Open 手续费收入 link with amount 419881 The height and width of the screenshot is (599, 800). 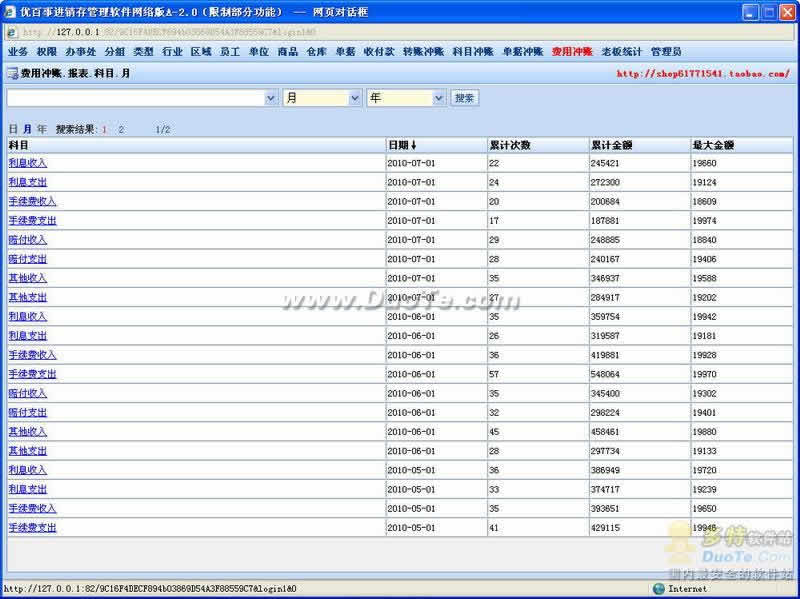coord(32,355)
